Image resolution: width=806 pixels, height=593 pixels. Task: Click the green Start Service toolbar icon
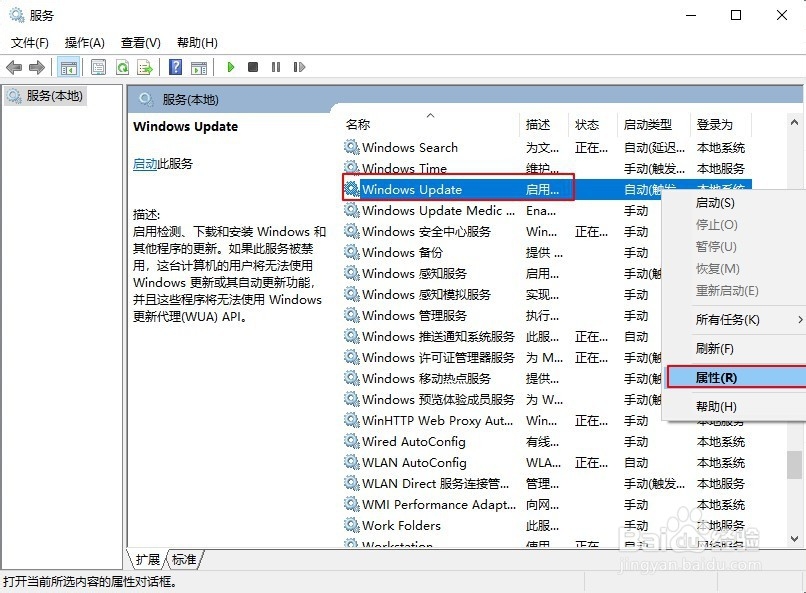(232, 67)
